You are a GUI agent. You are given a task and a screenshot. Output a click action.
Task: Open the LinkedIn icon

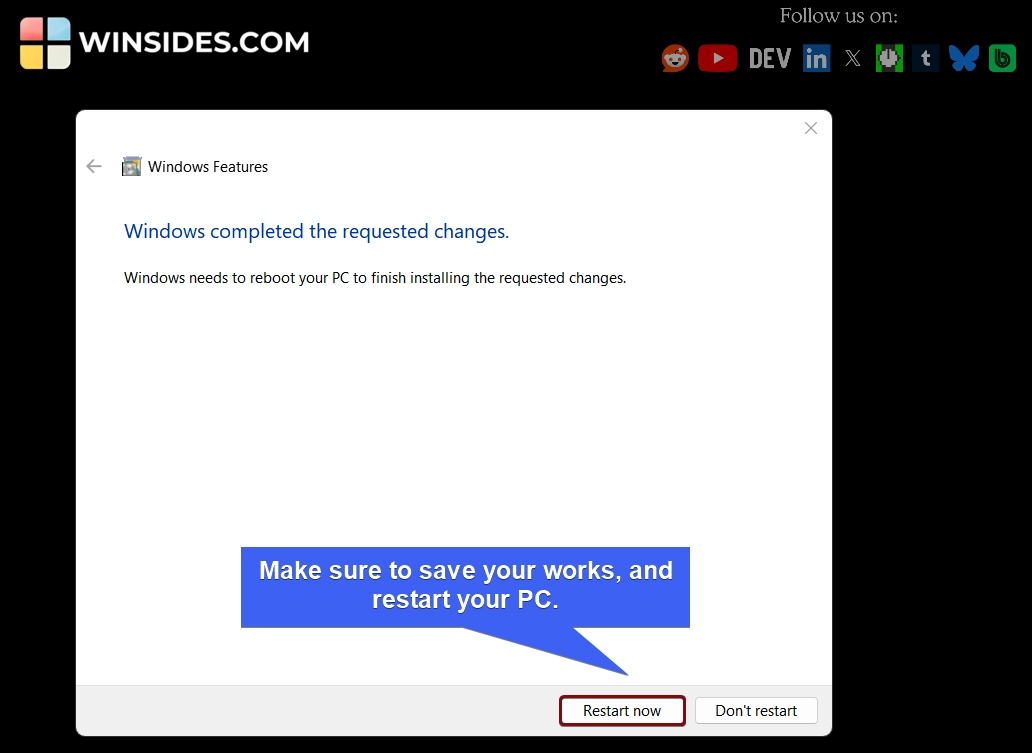click(x=816, y=59)
